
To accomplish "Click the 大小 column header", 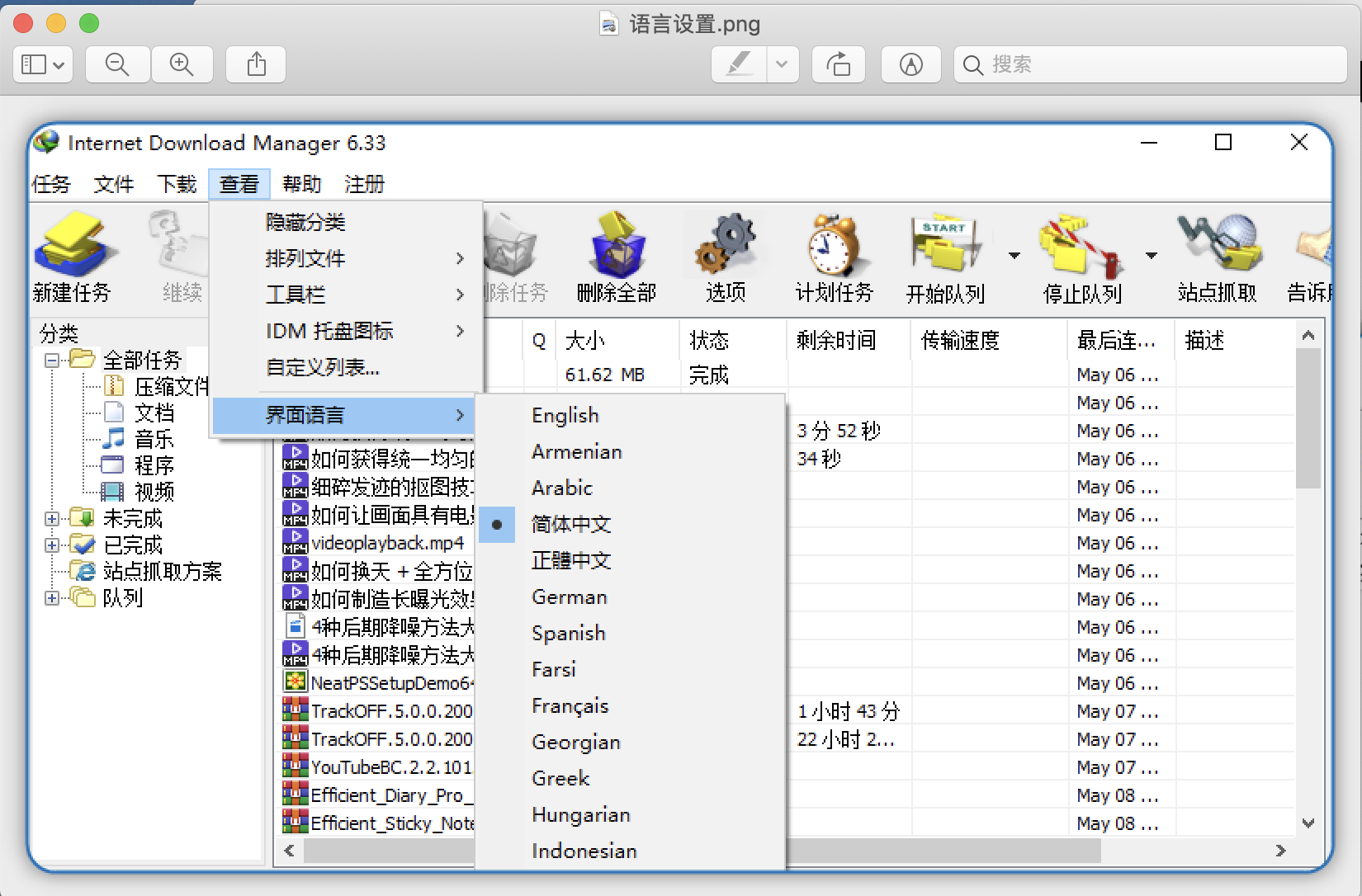I will click(x=617, y=340).
